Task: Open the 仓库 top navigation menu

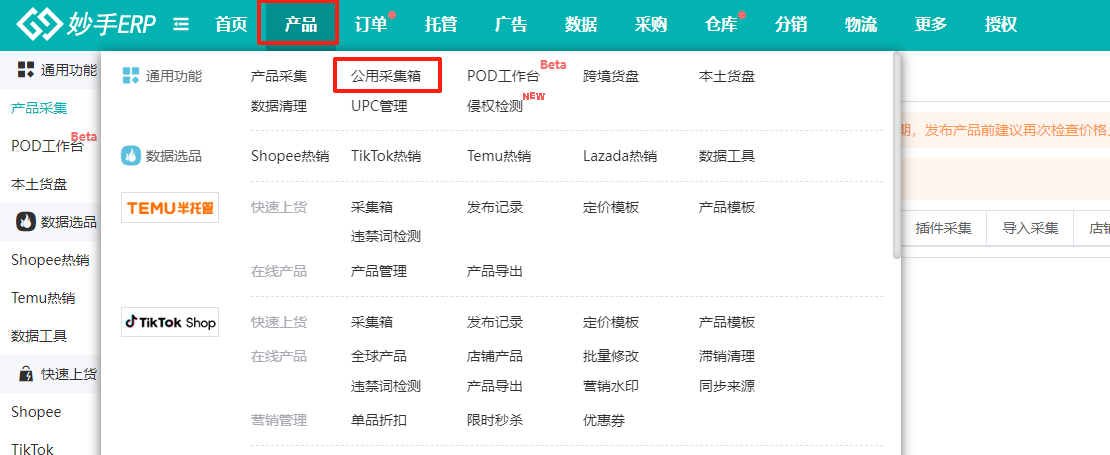Action: point(720,24)
